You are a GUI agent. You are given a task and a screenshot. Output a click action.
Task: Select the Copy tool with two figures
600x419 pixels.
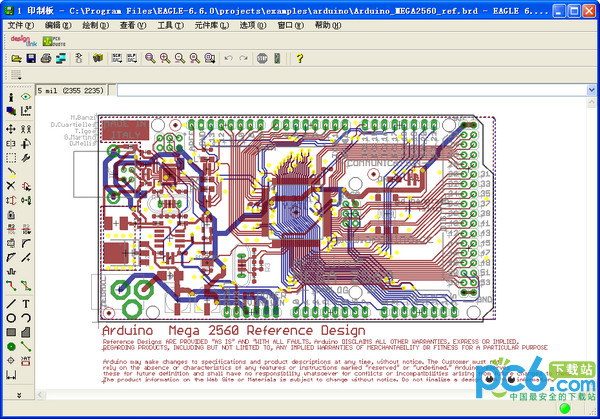coord(26,129)
